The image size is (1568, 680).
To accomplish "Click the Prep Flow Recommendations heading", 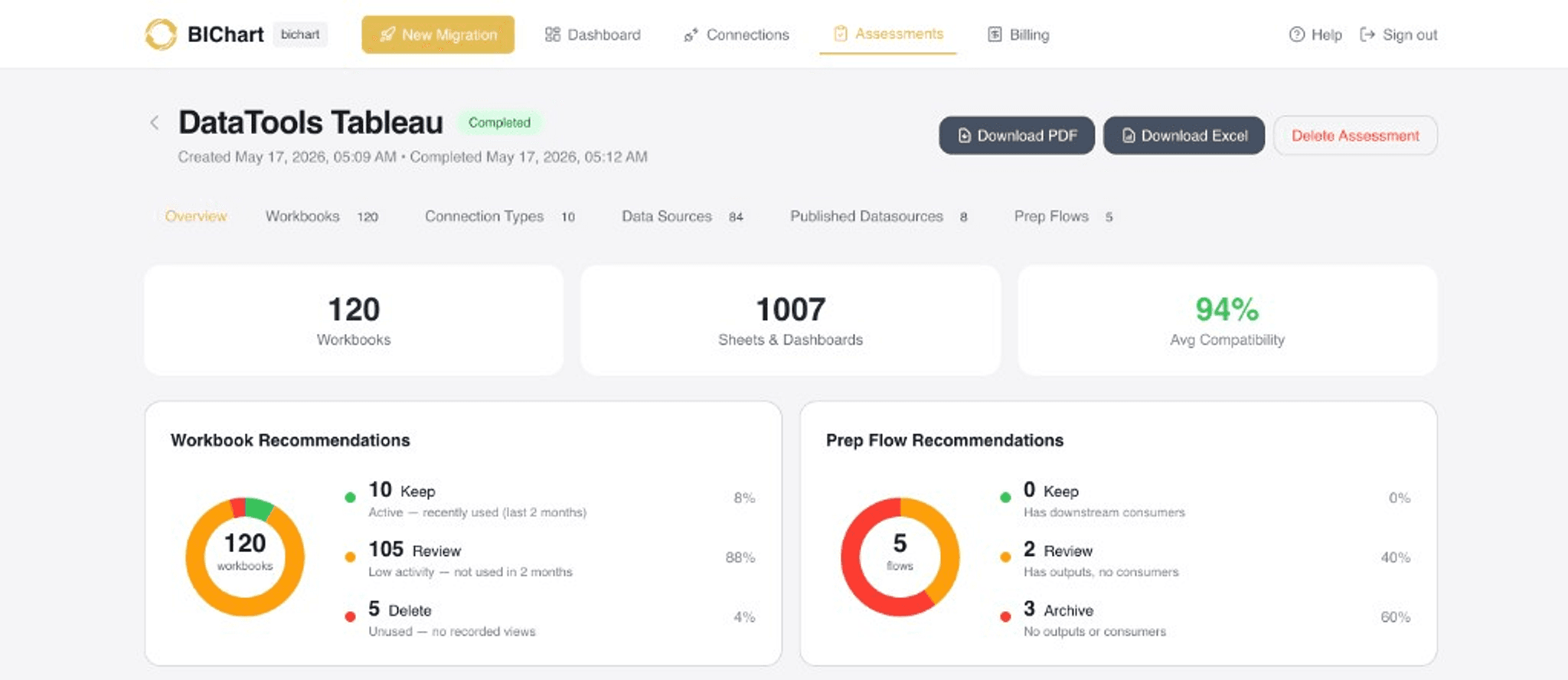I will (945, 440).
